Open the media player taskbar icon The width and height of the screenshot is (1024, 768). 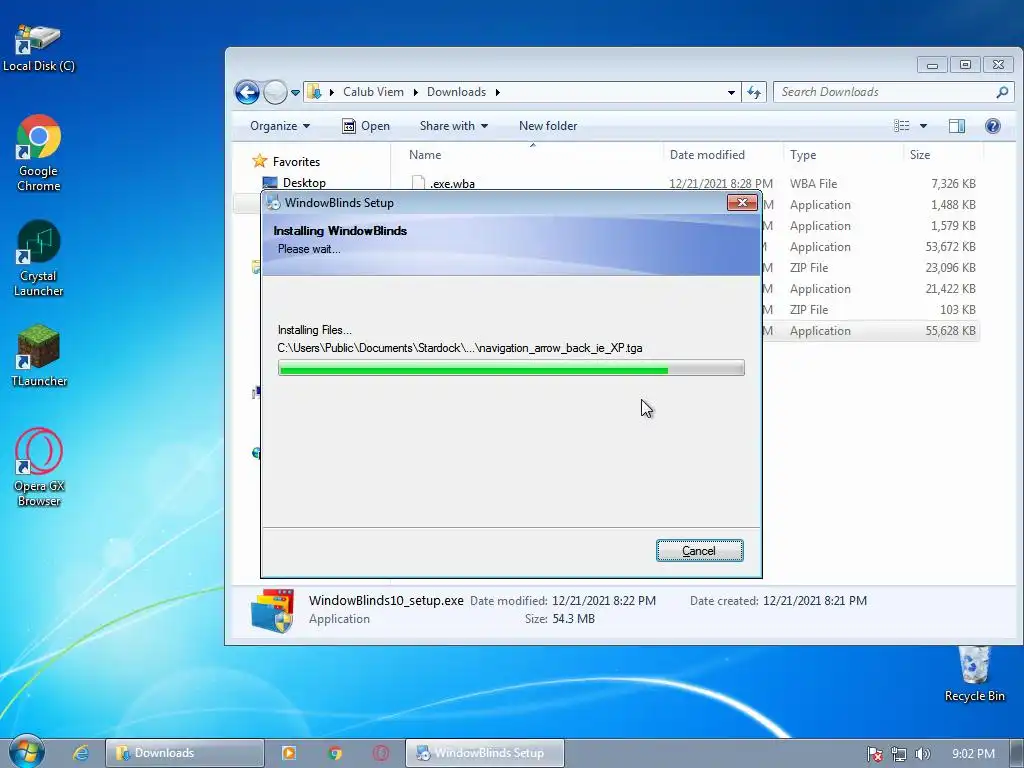click(x=289, y=753)
